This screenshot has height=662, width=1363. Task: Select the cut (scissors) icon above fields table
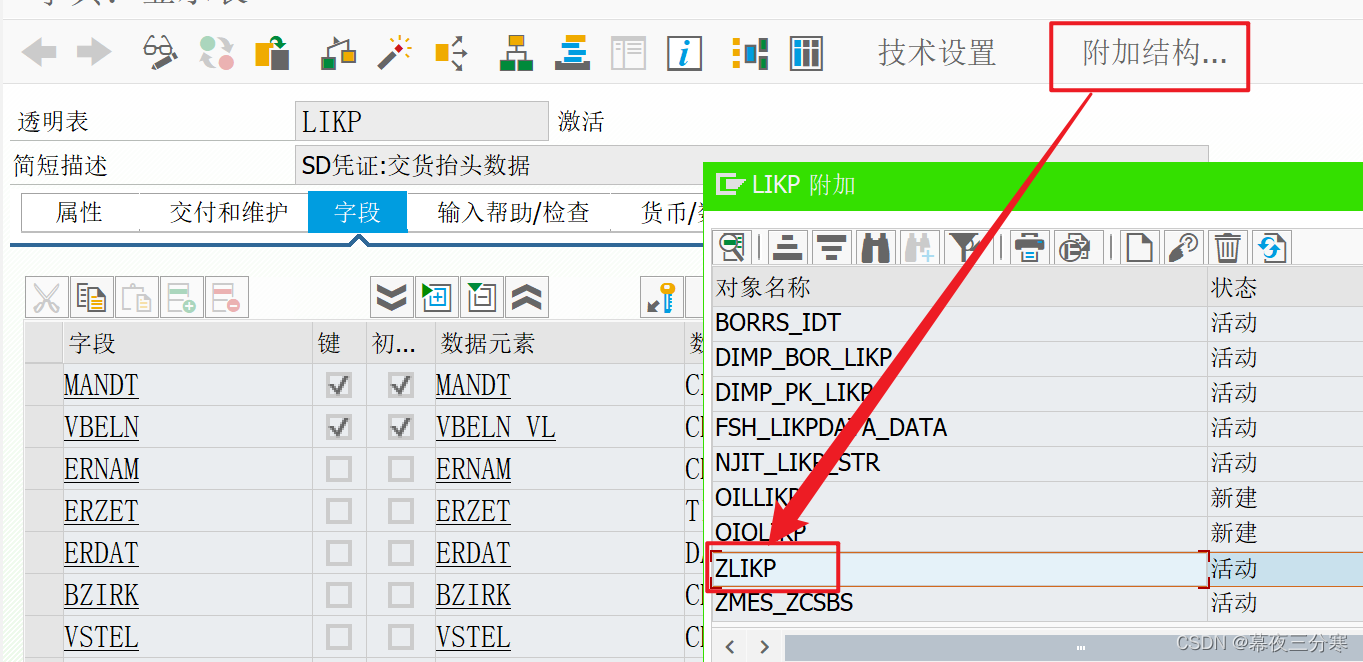47,297
